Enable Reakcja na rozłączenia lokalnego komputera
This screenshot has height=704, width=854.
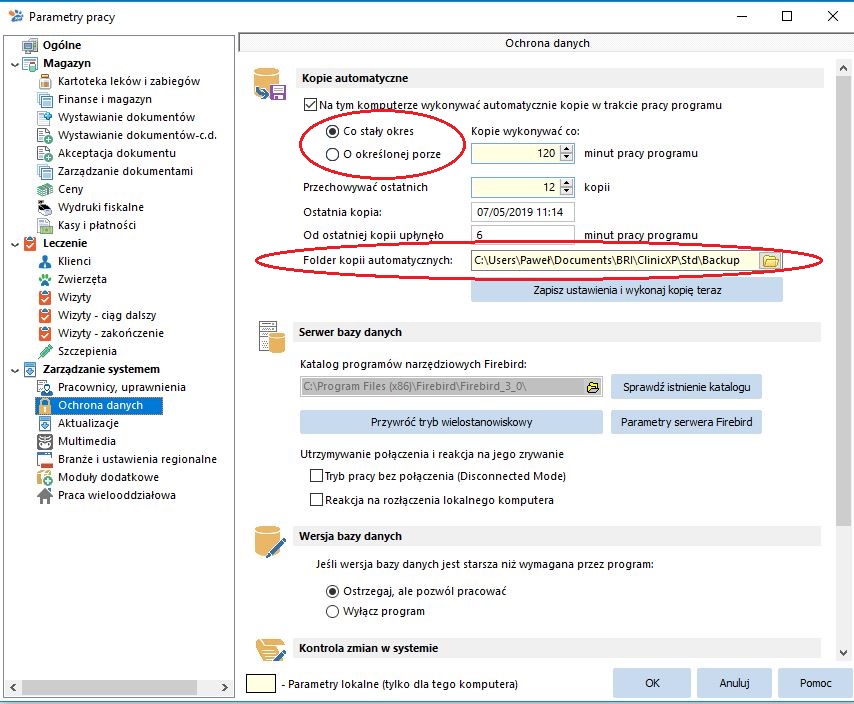[316, 500]
